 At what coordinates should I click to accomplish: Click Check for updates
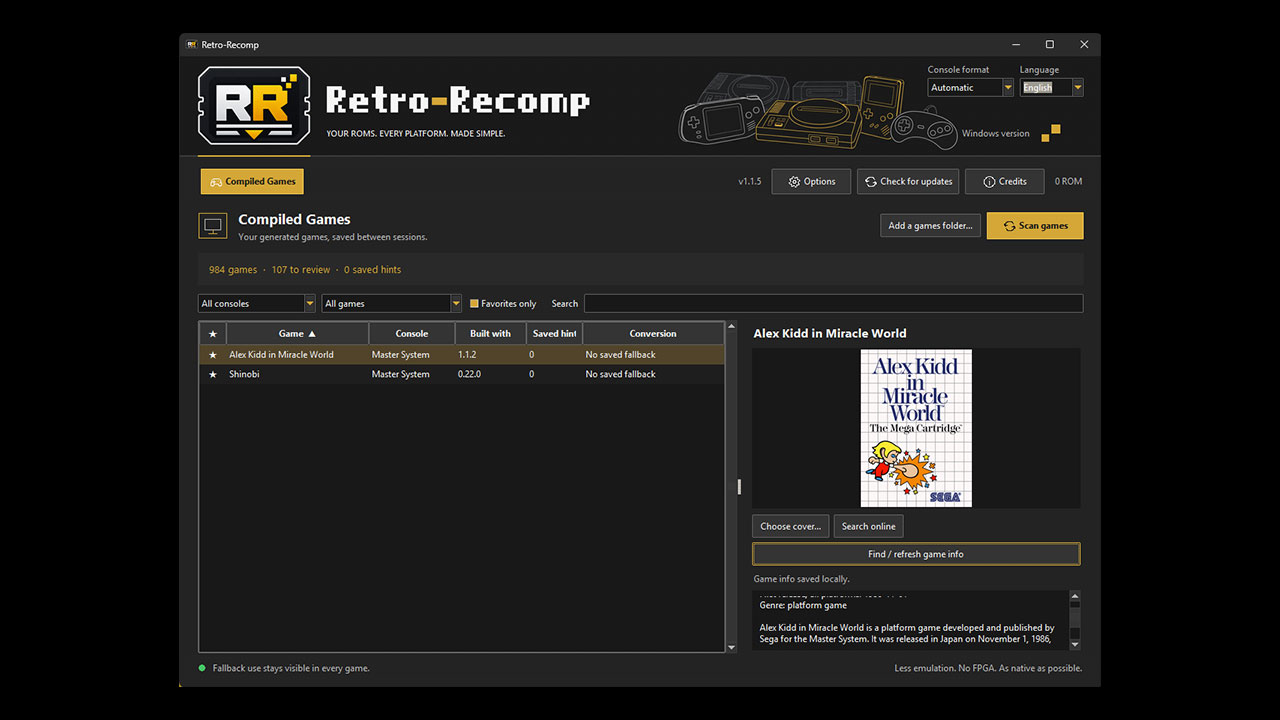click(908, 182)
